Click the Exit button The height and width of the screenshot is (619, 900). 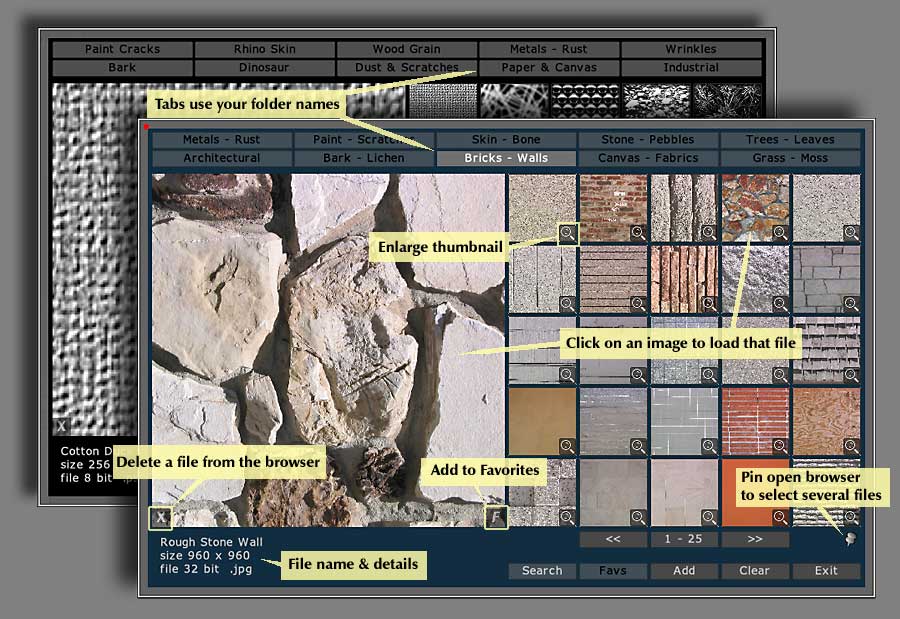coord(826,571)
